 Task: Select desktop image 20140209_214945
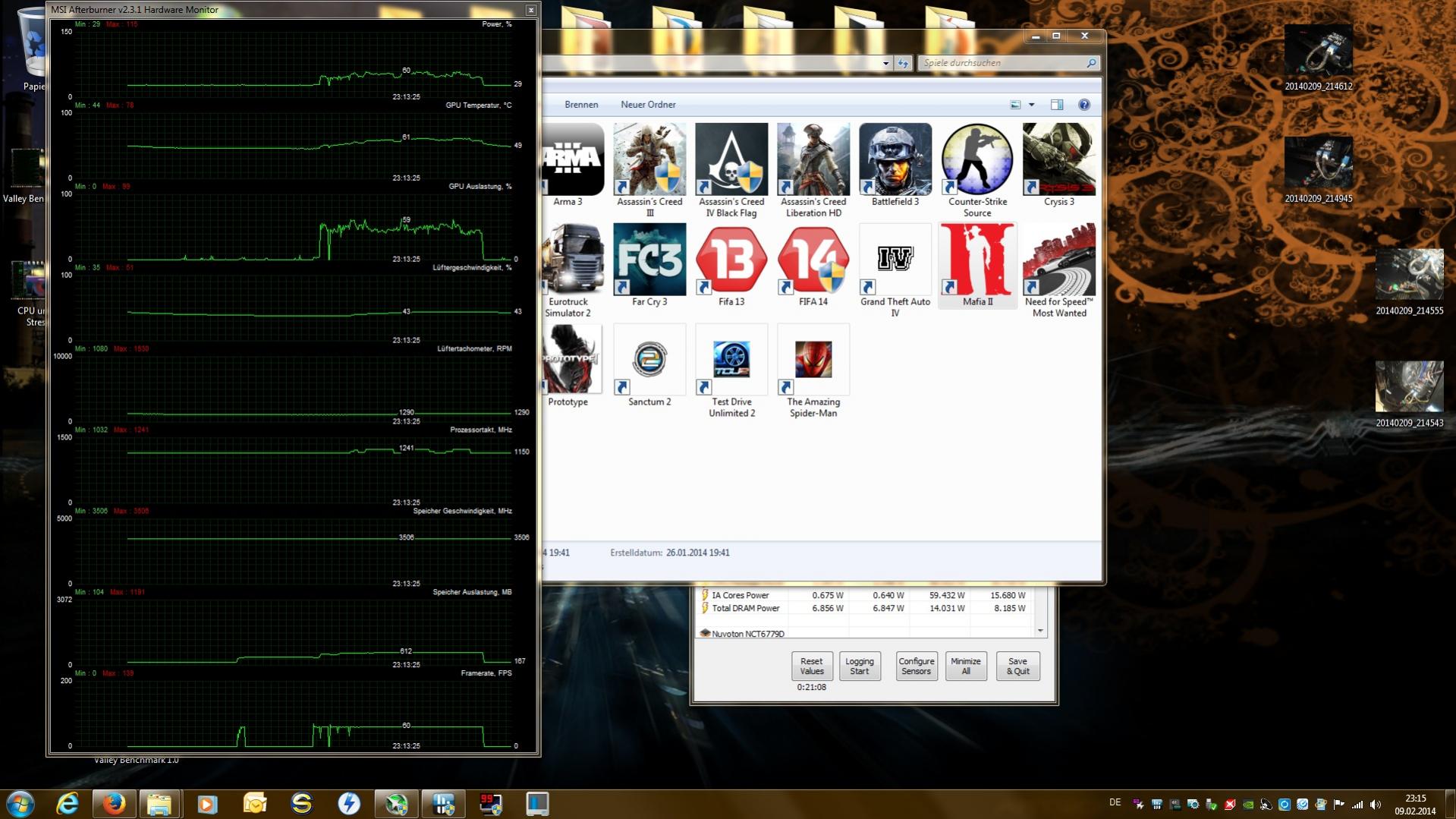(1318, 170)
